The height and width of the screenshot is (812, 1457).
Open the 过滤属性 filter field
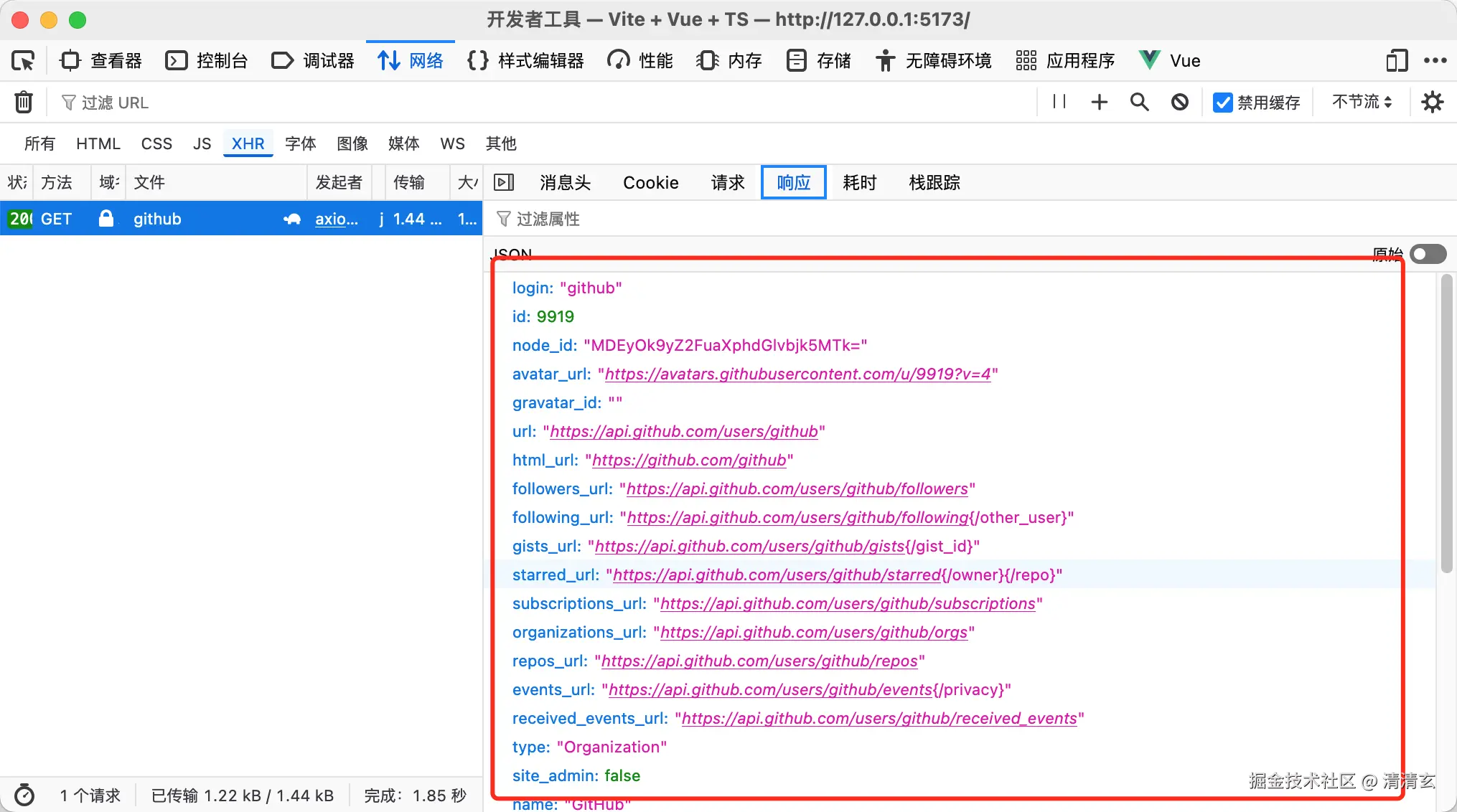pos(548,219)
